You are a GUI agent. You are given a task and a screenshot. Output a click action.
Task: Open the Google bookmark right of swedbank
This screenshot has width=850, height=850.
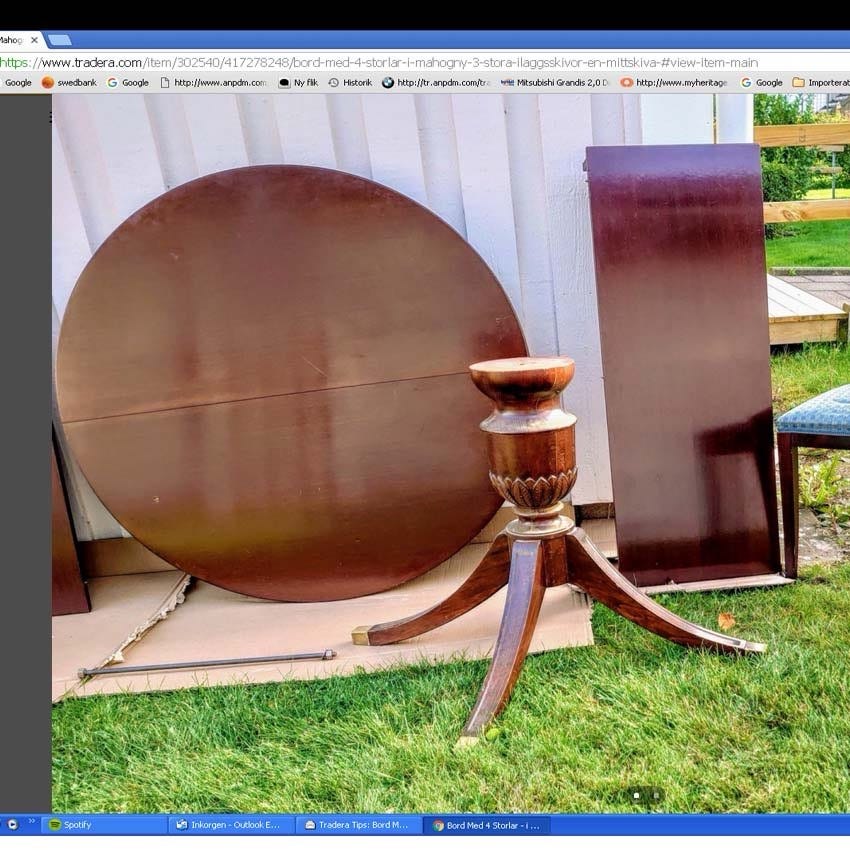pos(128,82)
